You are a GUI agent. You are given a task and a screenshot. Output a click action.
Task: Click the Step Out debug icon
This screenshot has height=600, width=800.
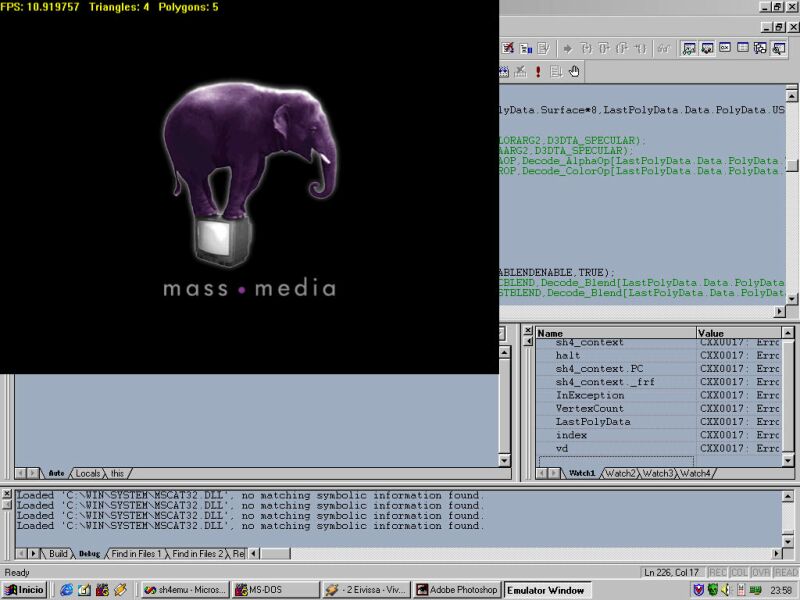coord(622,48)
